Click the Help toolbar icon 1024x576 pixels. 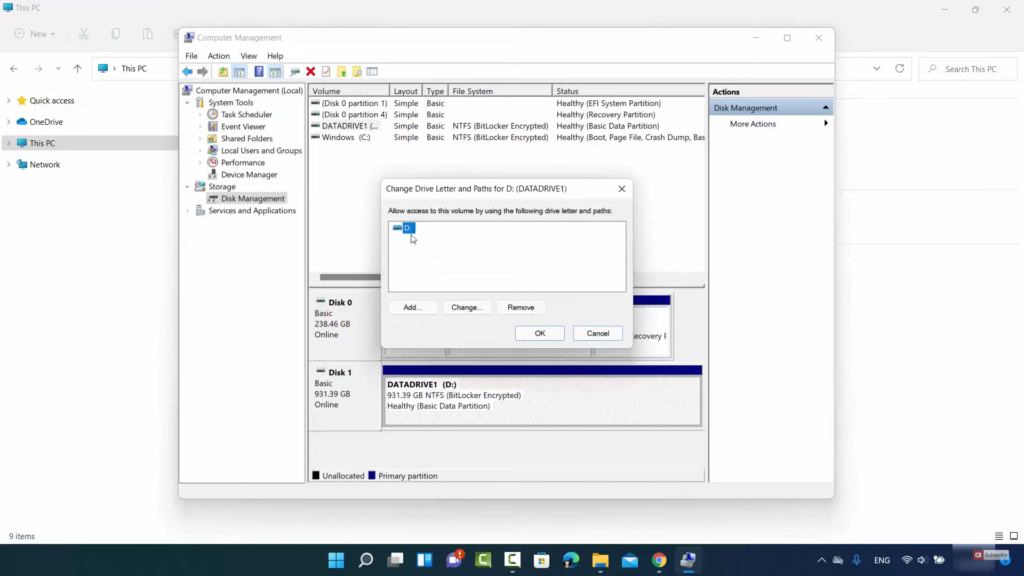coord(259,72)
